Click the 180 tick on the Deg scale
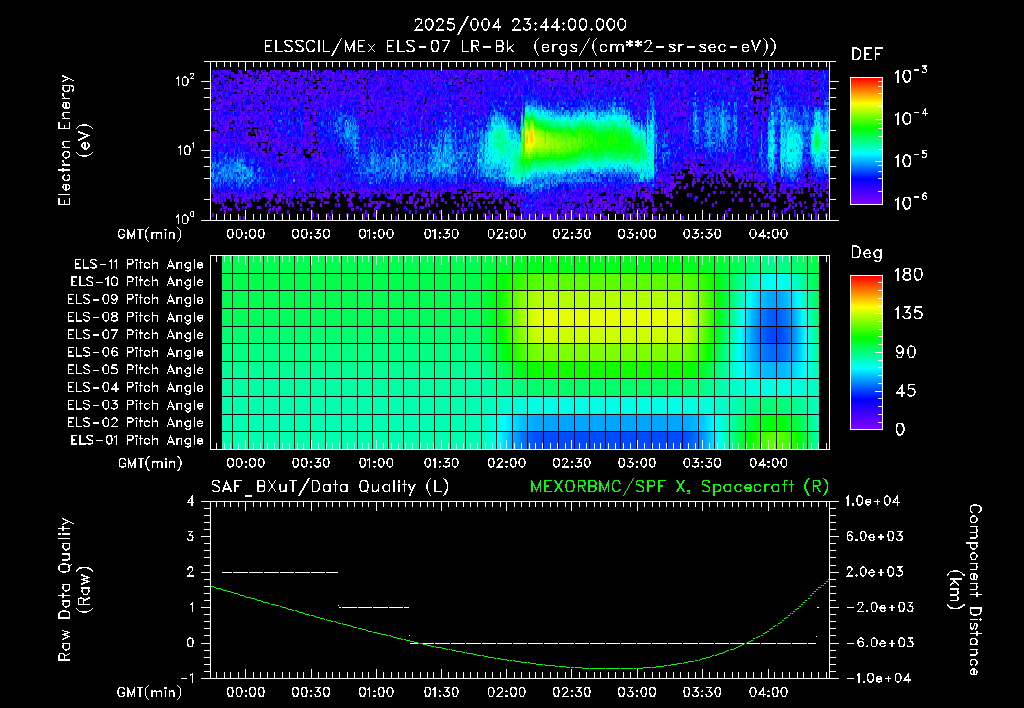 pos(908,275)
